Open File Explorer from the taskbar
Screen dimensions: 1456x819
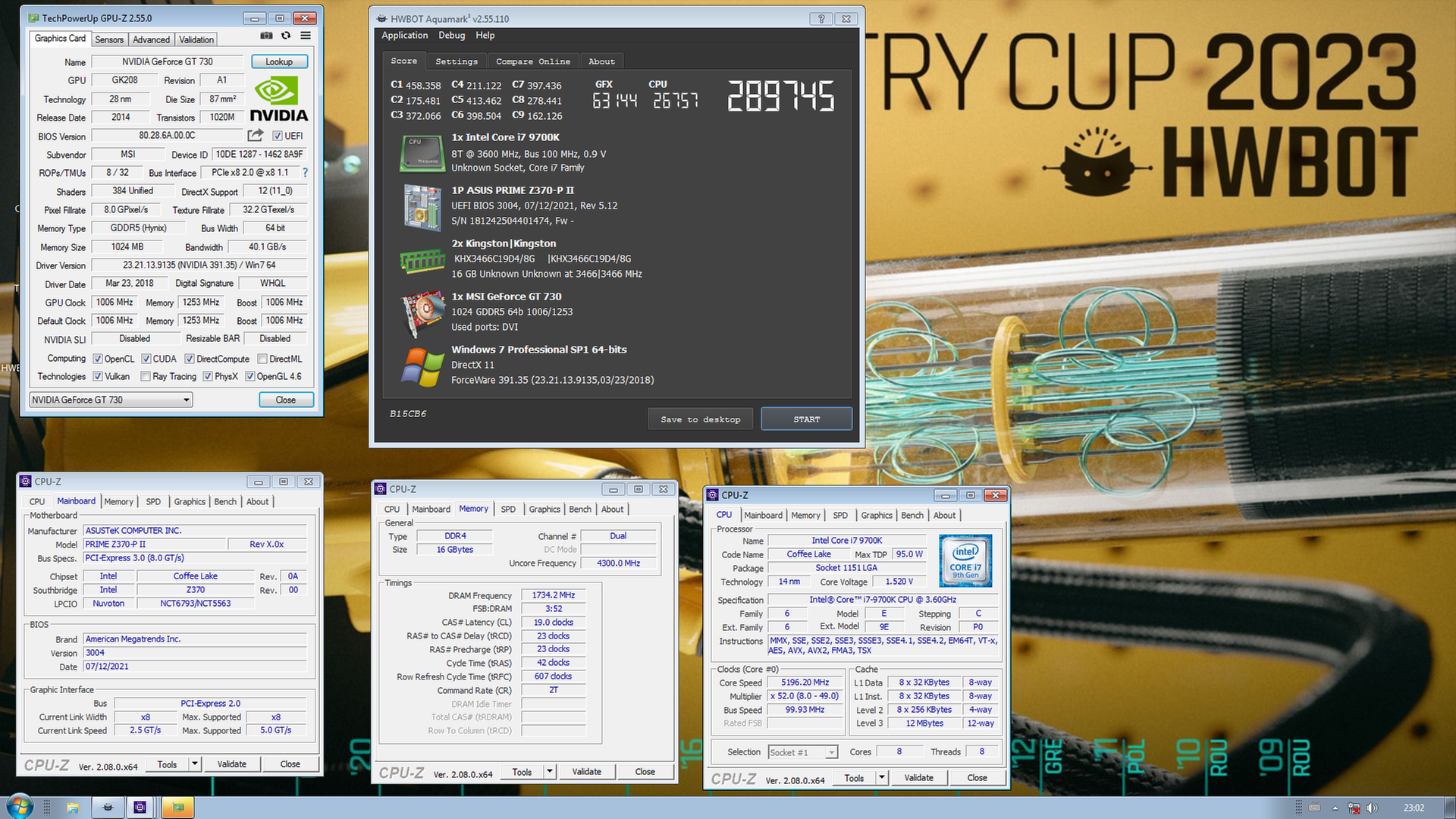(73, 808)
